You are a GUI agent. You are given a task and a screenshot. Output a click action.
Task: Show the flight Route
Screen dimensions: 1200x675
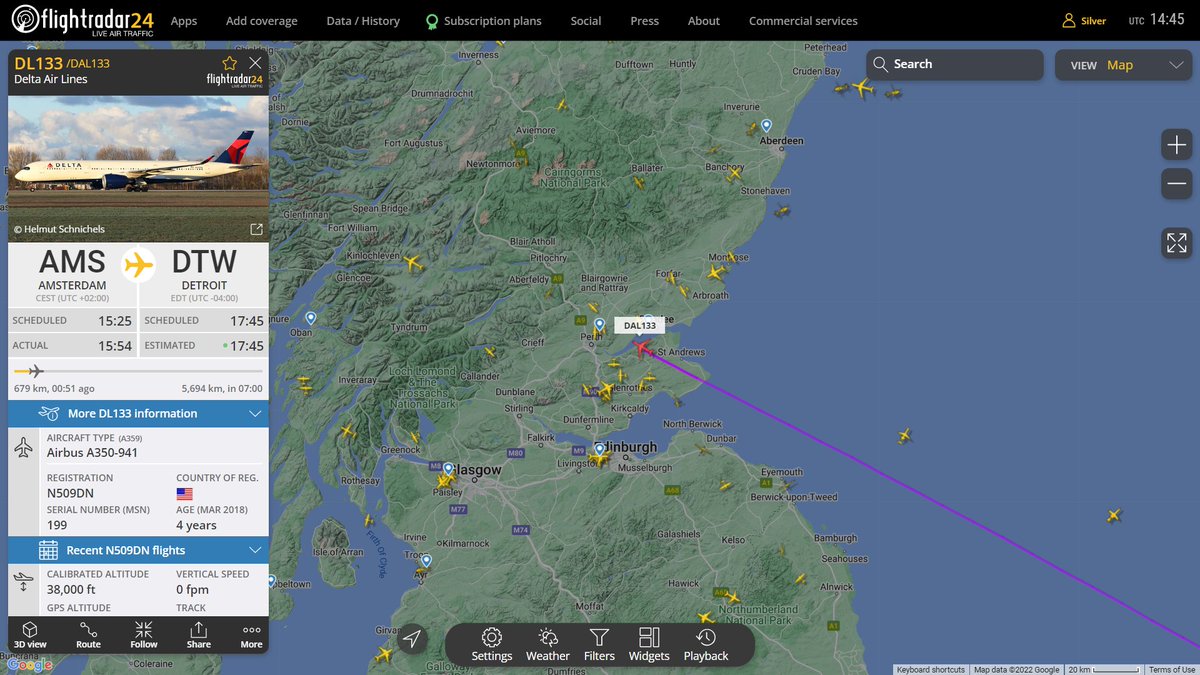coord(88,635)
